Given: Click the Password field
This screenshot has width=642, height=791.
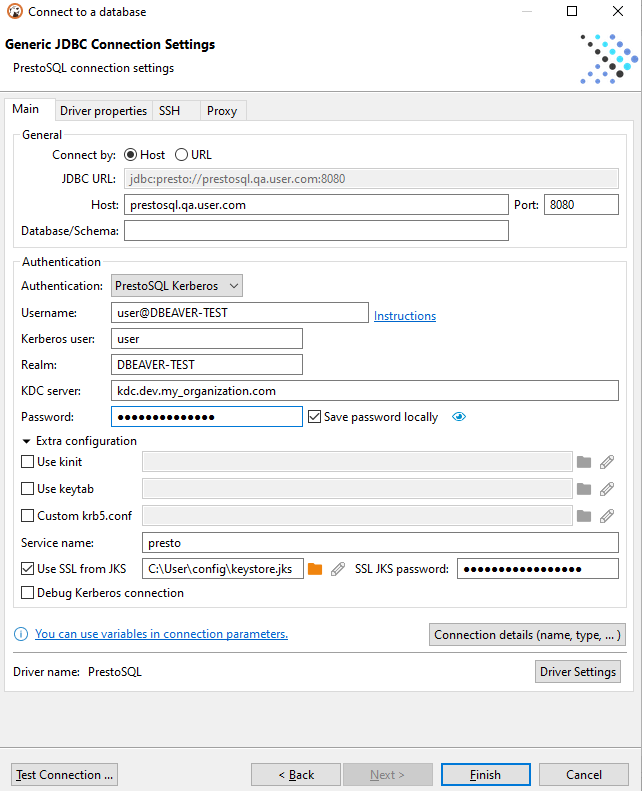Looking at the screenshot, I should click(207, 417).
